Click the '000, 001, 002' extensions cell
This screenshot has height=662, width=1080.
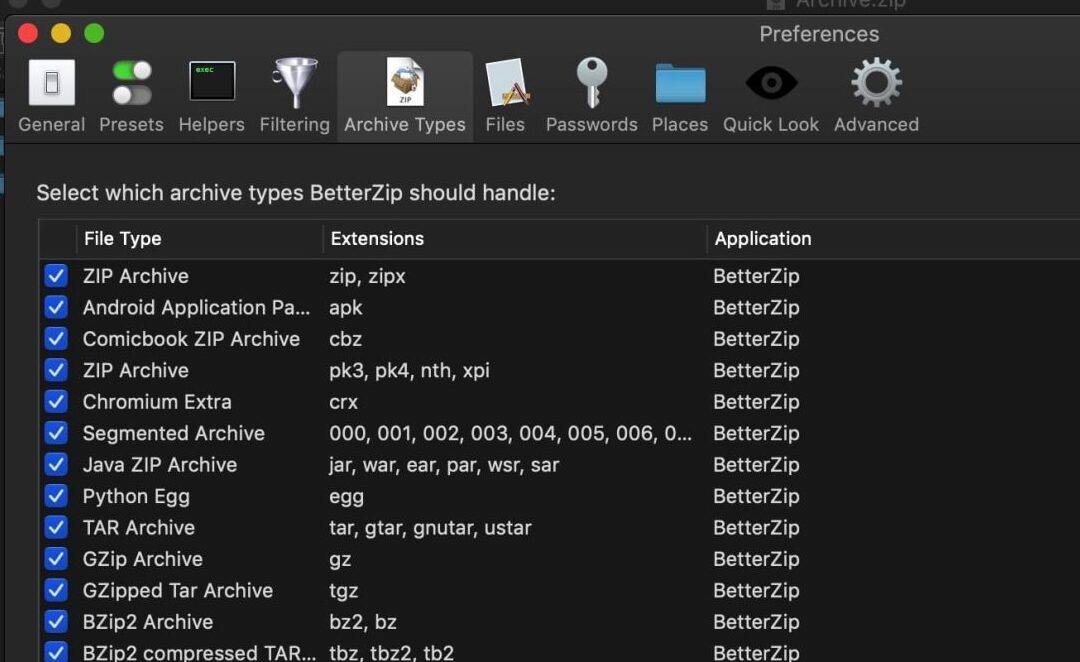pos(510,433)
